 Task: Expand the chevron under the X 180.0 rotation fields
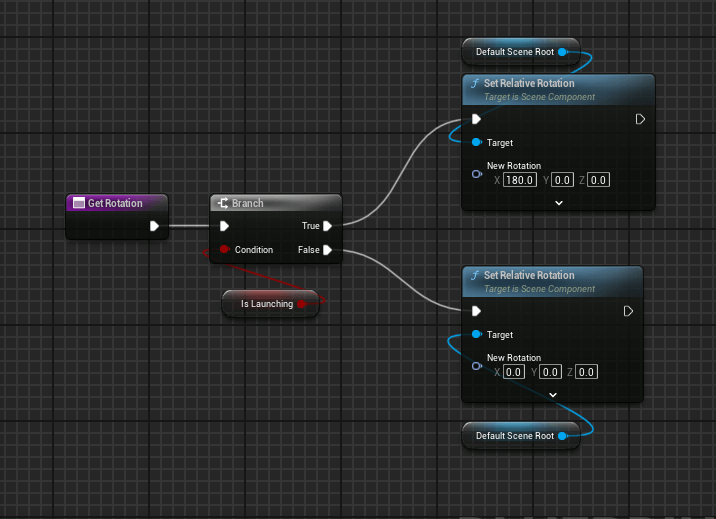coord(558,202)
